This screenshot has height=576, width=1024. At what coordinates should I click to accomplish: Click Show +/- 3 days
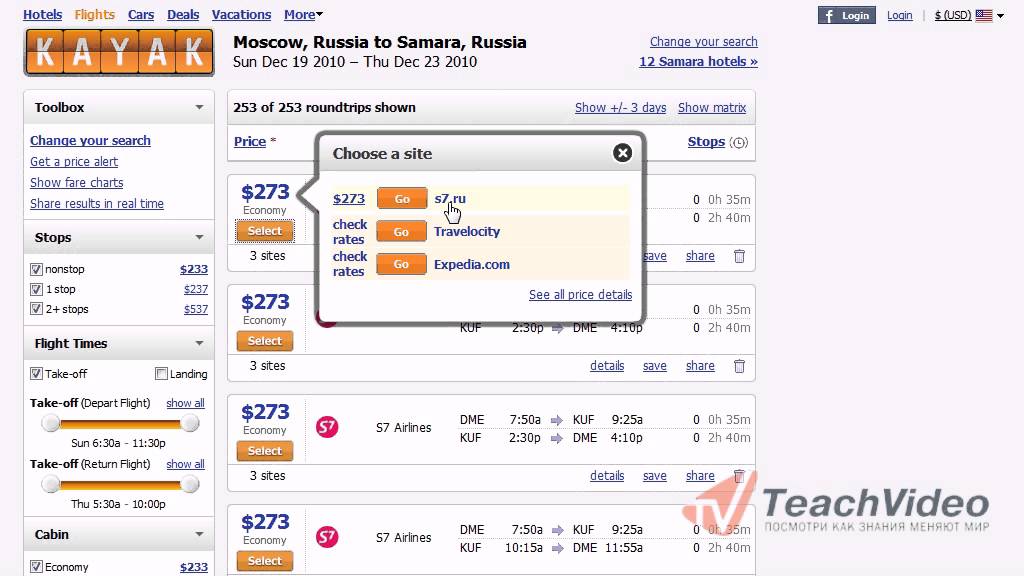point(620,108)
